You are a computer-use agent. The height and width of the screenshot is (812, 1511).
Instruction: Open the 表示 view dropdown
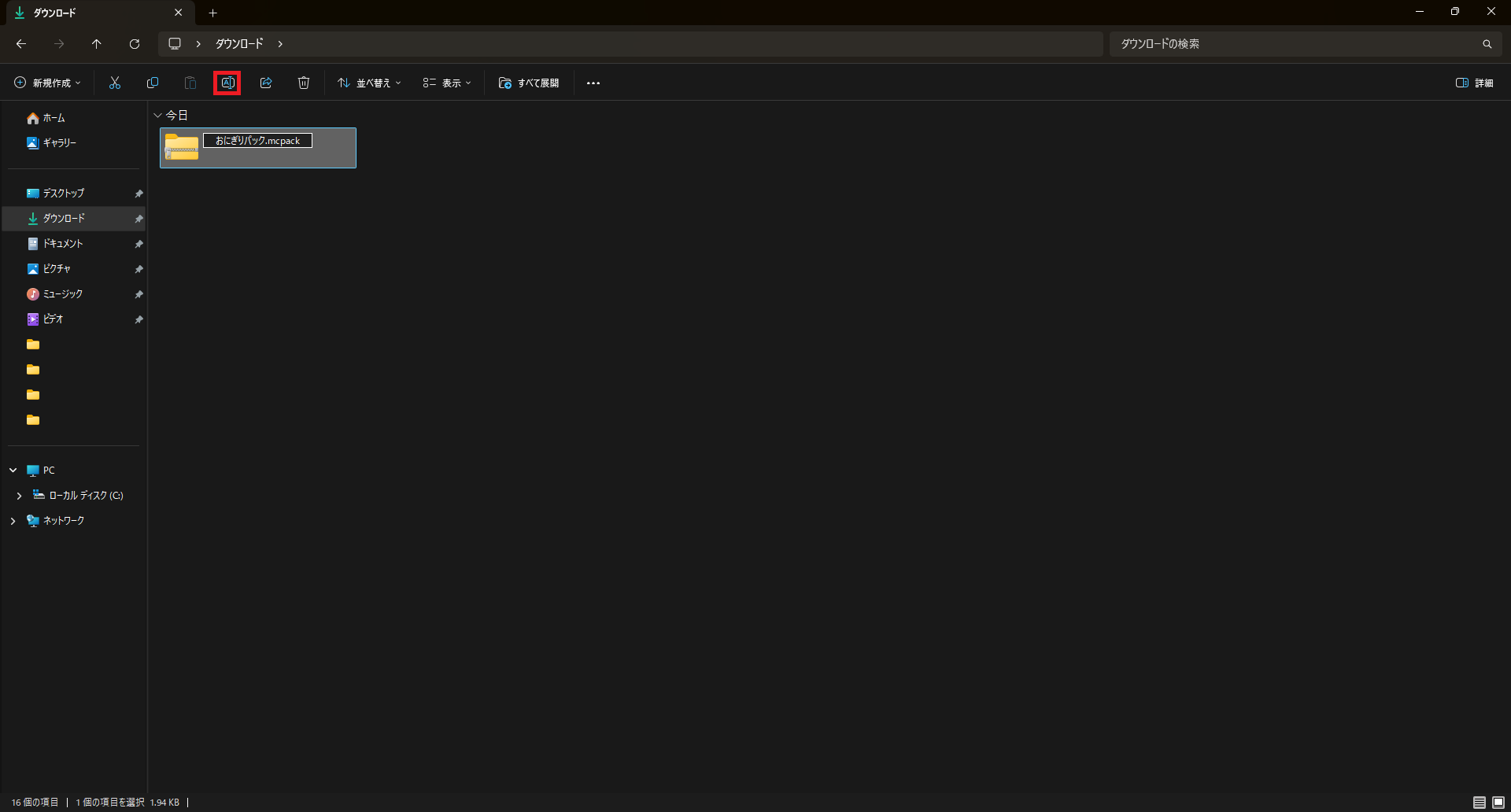point(447,83)
